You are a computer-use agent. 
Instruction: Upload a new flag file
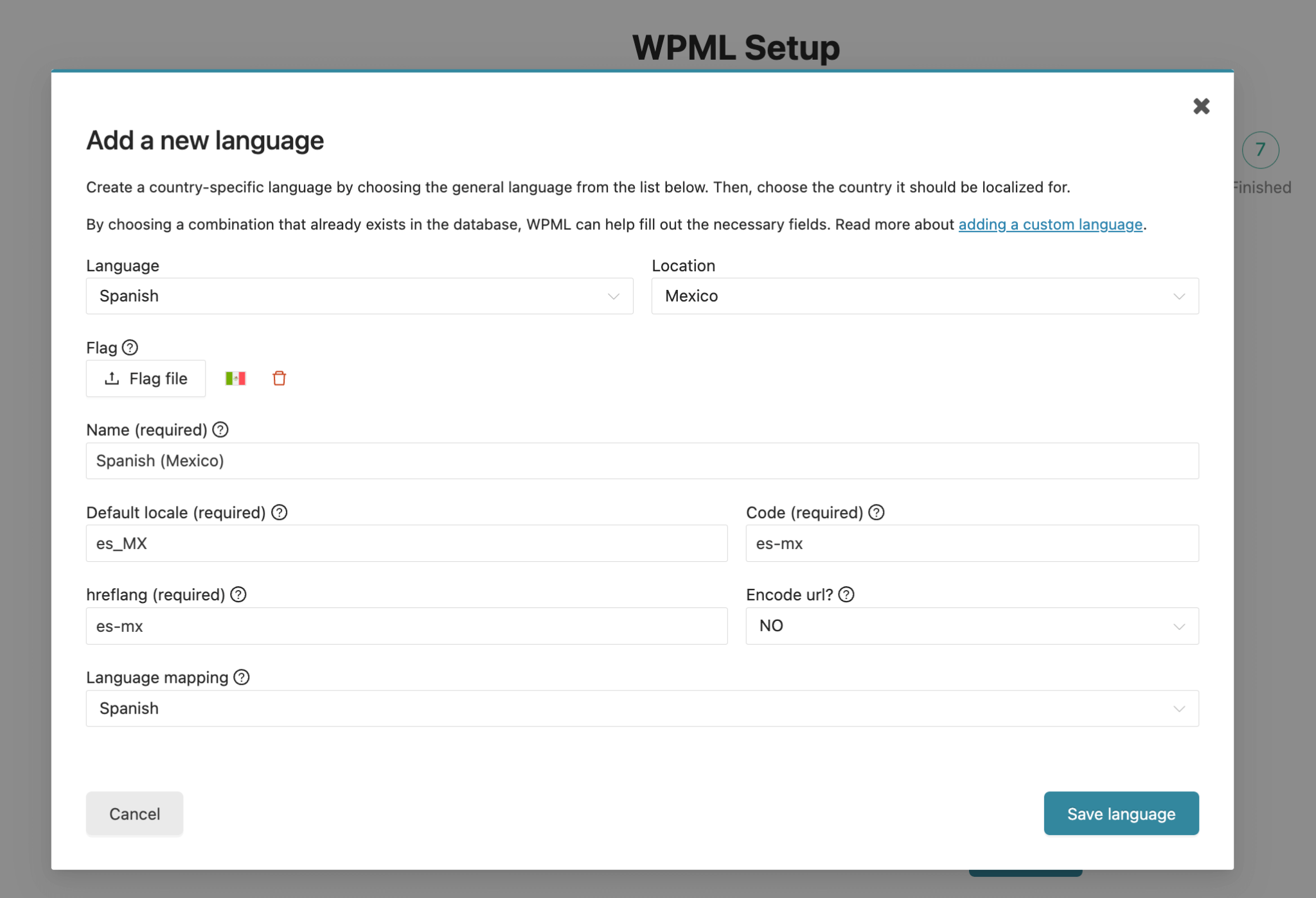click(x=145, y=379)
